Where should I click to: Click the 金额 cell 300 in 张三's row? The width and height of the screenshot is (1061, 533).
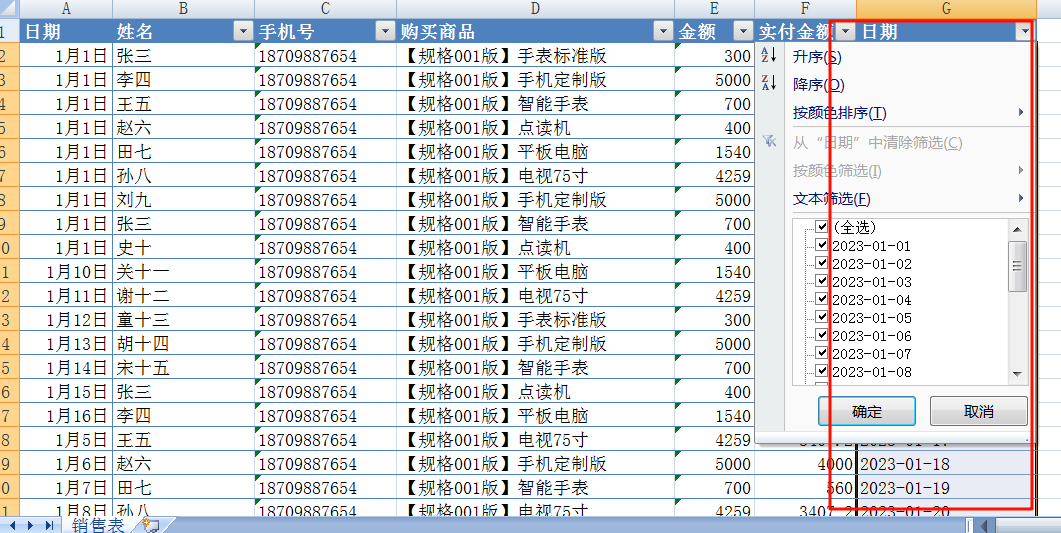pyautogui.click(x=715, y=55)
